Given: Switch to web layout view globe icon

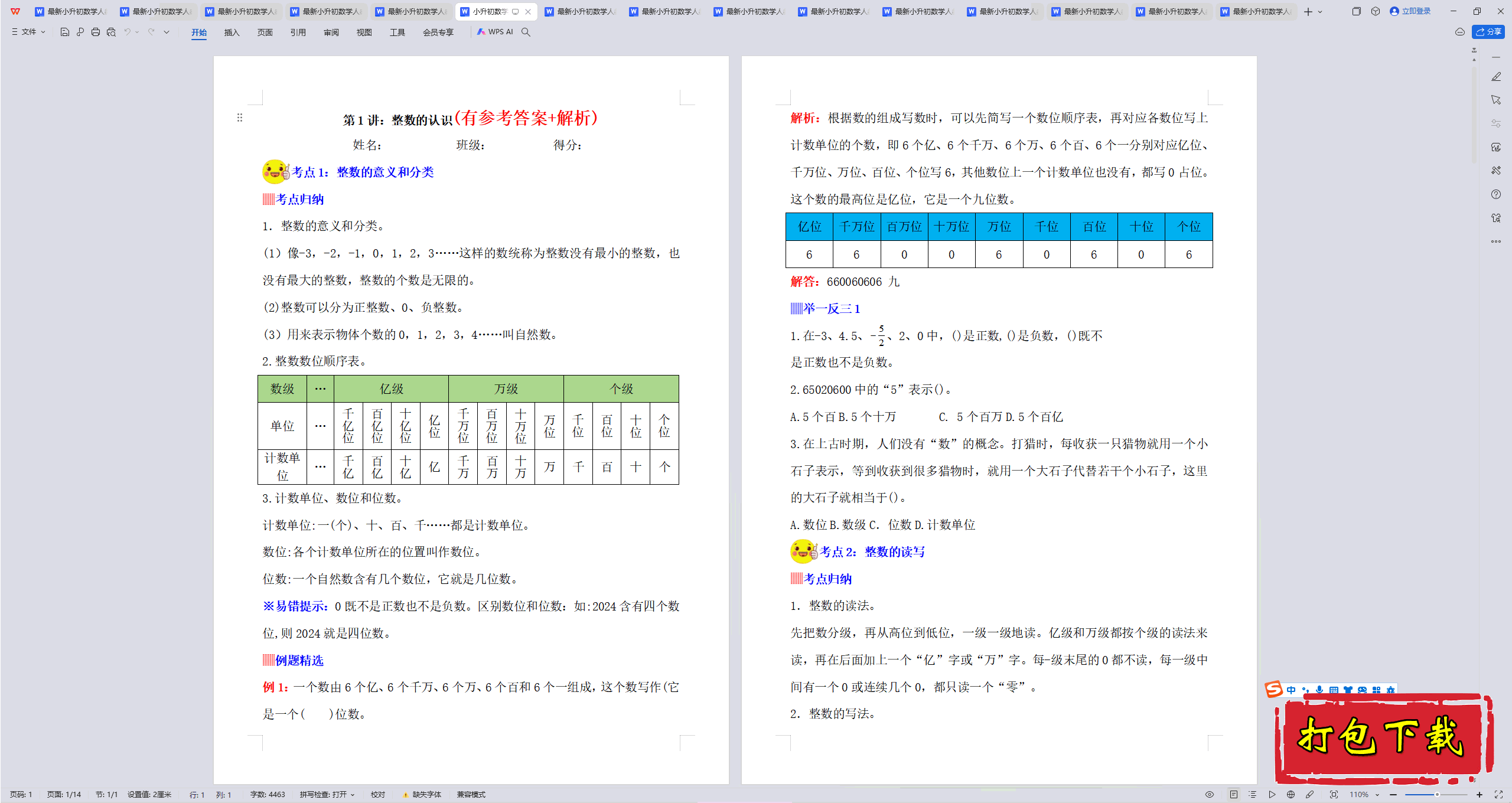Looking at the screenshot, I should (1291, 795).
